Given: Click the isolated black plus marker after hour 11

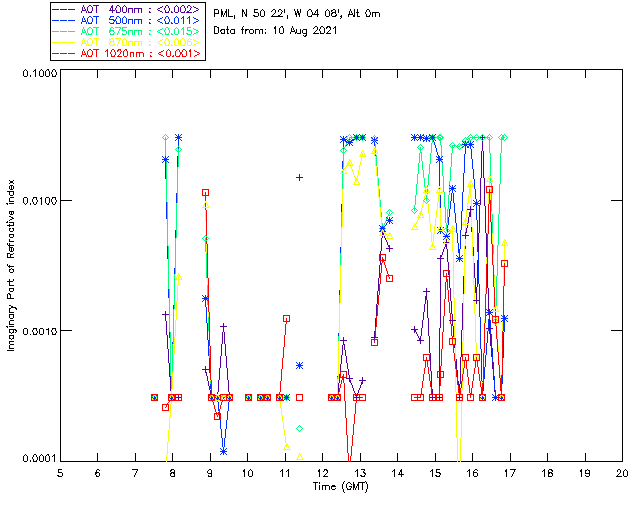Looking at the screenshot, I should pyautogui.click(x=299, y=177).
